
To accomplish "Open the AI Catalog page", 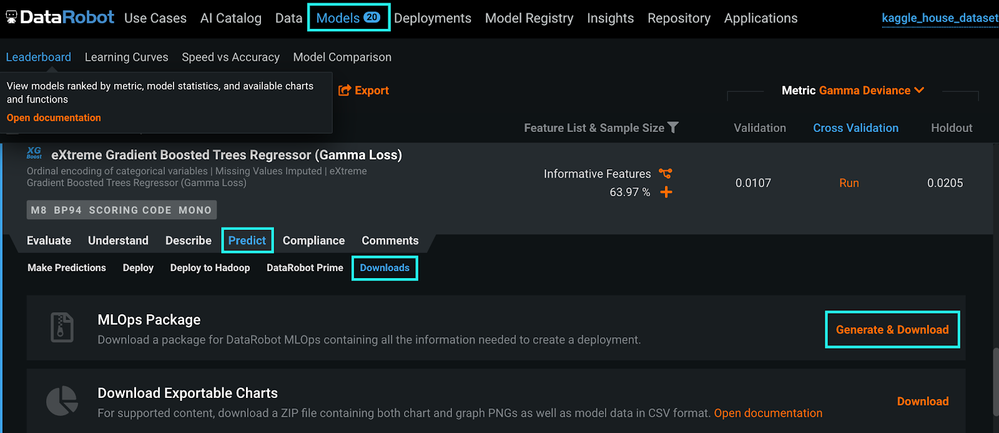I will click(231, 18).
